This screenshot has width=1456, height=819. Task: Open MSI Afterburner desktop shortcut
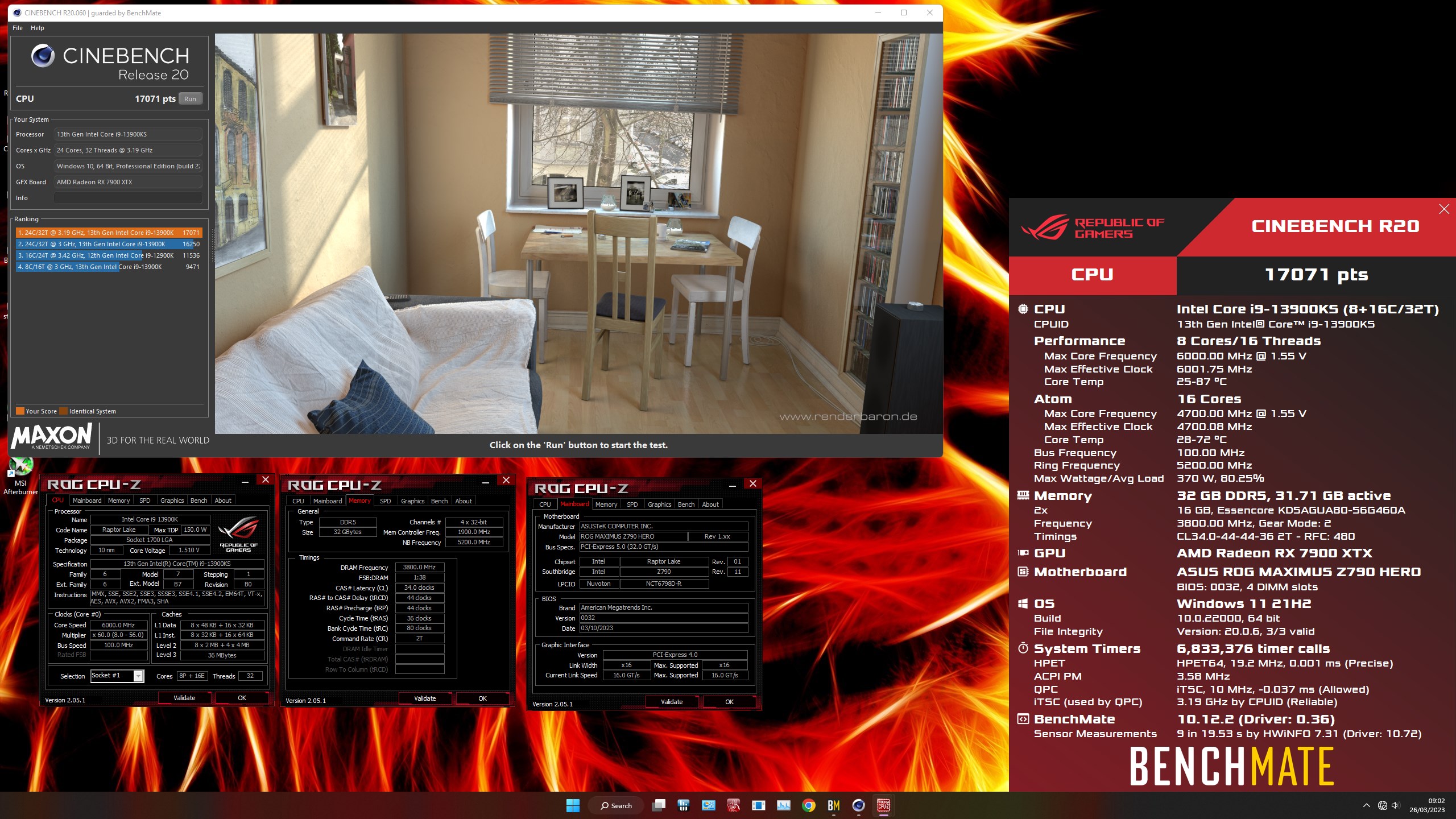[20, 477]
